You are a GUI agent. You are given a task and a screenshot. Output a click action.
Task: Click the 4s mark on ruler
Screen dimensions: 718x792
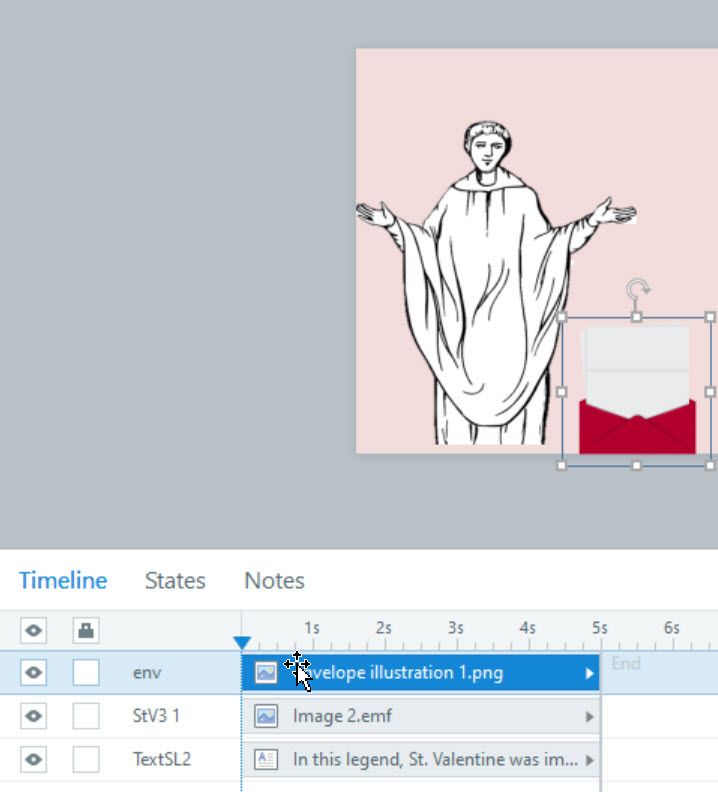tap(528, 628)
